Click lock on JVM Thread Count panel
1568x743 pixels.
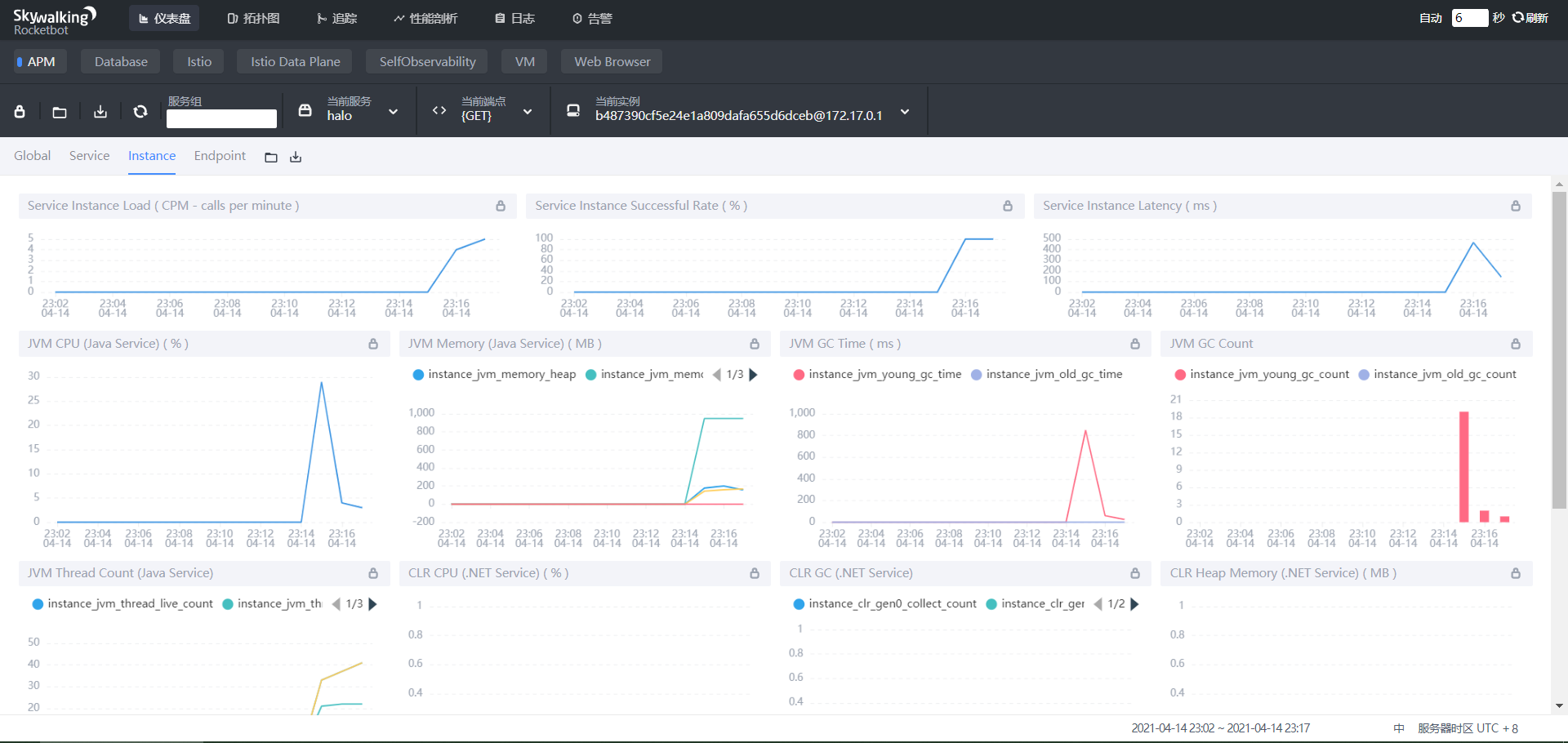[373, 574]
